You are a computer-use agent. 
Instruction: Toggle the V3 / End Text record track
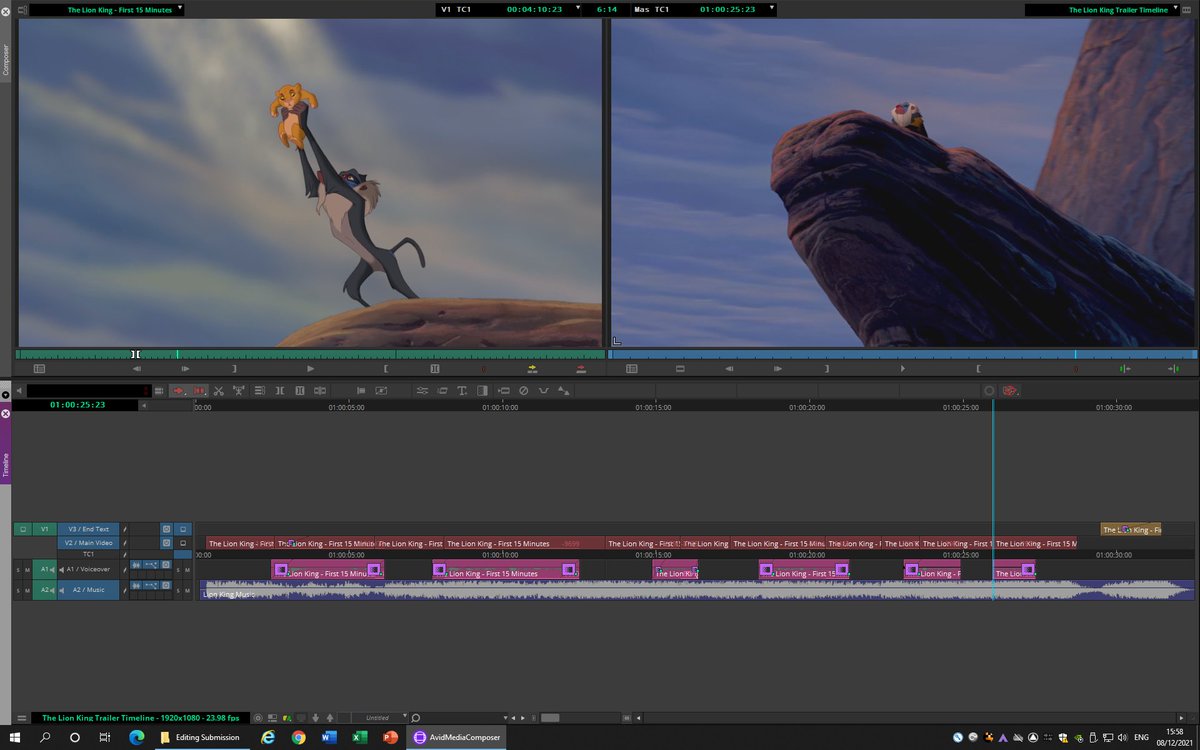[89, 529]
